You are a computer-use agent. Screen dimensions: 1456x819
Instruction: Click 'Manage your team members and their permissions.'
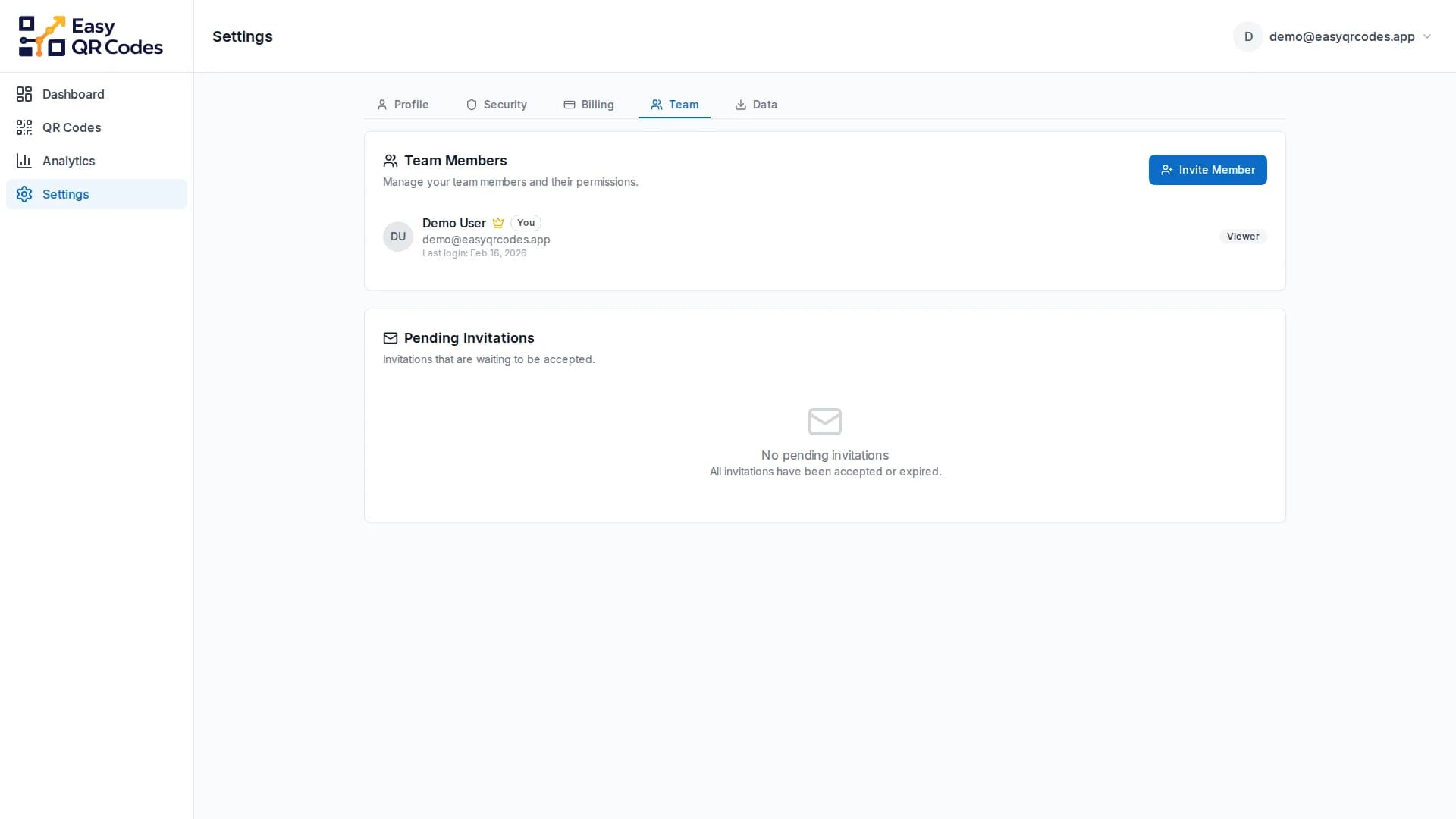point(510,182)
